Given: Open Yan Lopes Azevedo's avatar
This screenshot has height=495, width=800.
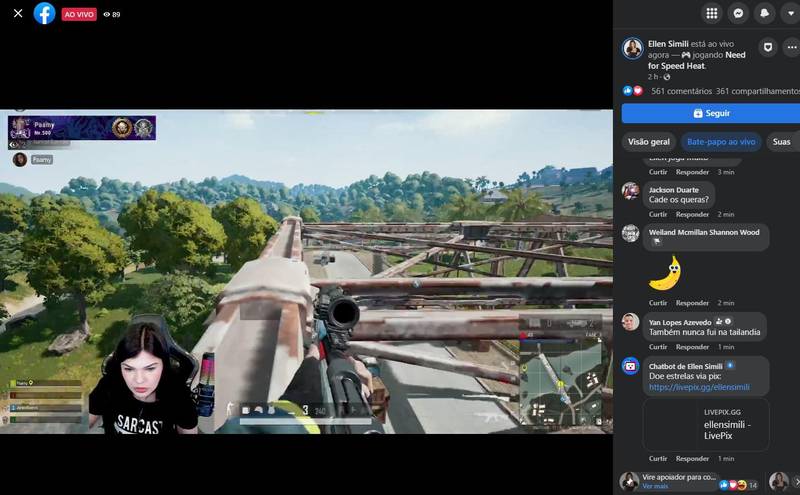Looking at the screenshot, I should pos(631,322).
